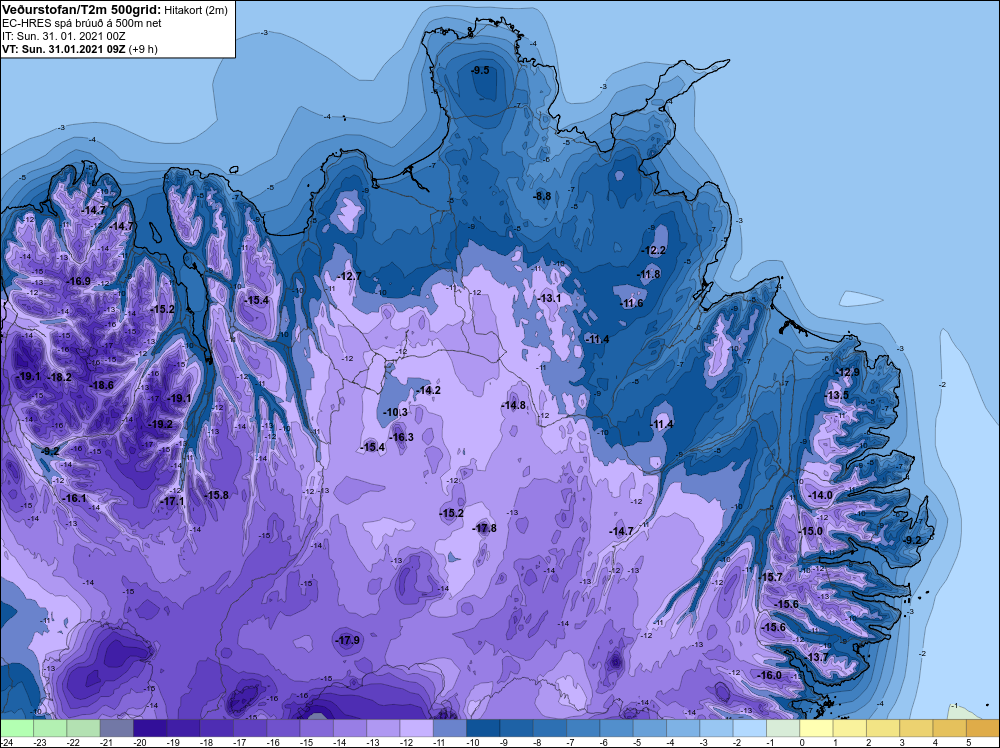Pick the legend color swatch labeled 0
This screenshot has height=748, width=1000.
[816, 728]
